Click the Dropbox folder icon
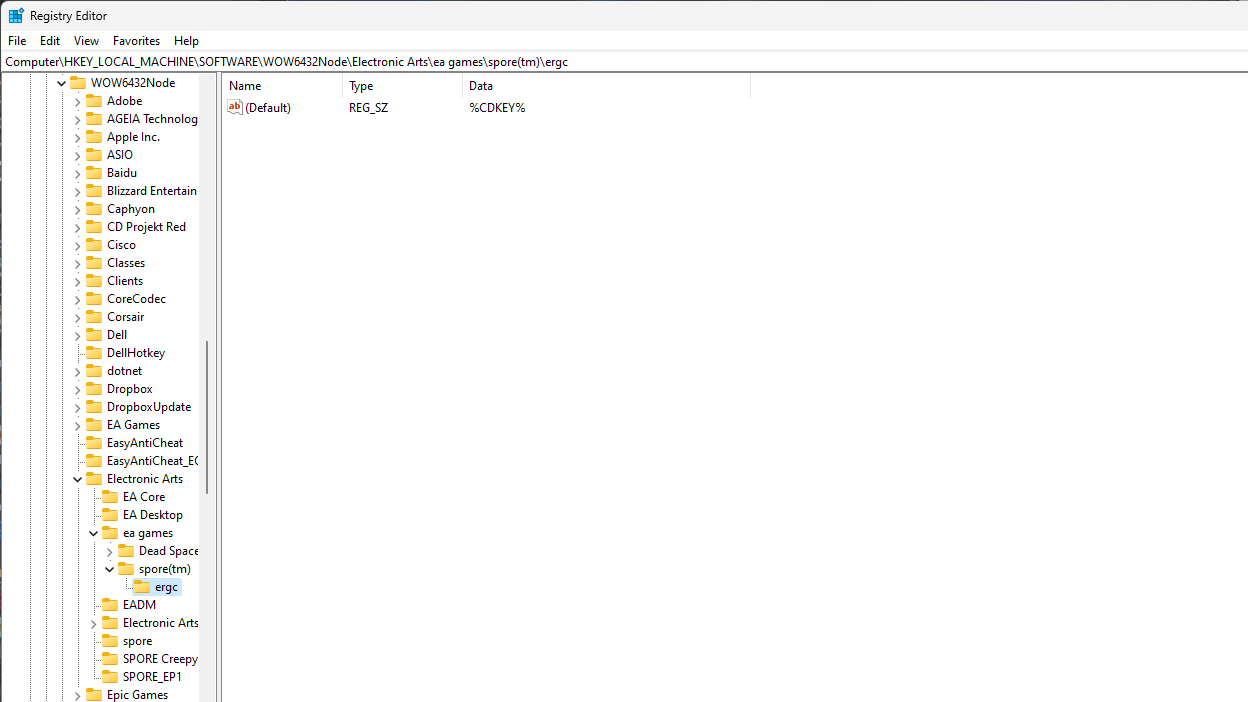 [x=94, y=389]
